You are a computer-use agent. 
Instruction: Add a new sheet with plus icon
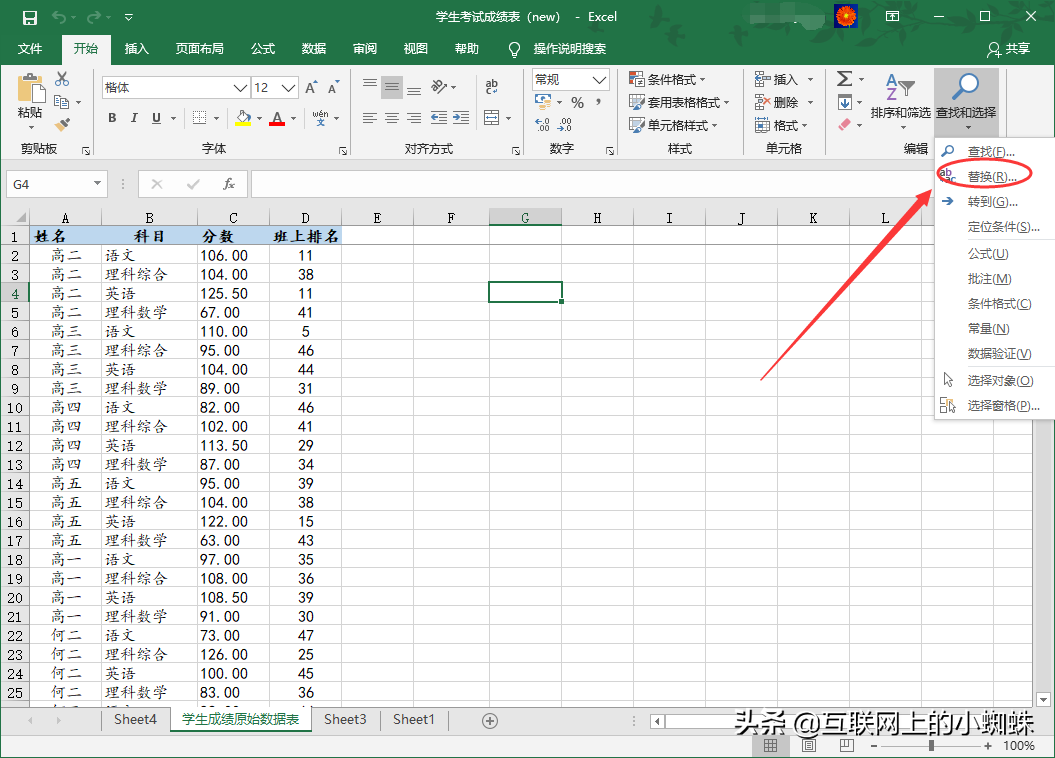point(490,721)
